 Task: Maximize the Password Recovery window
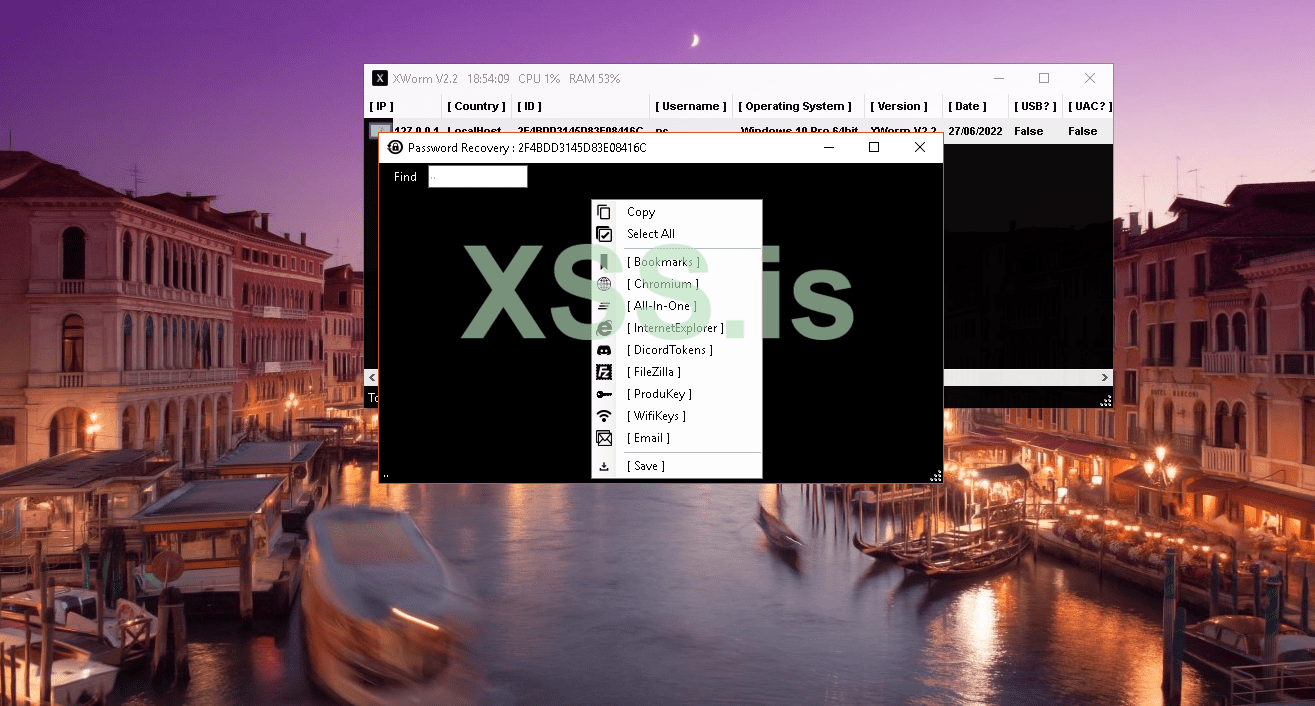point(874,147)
